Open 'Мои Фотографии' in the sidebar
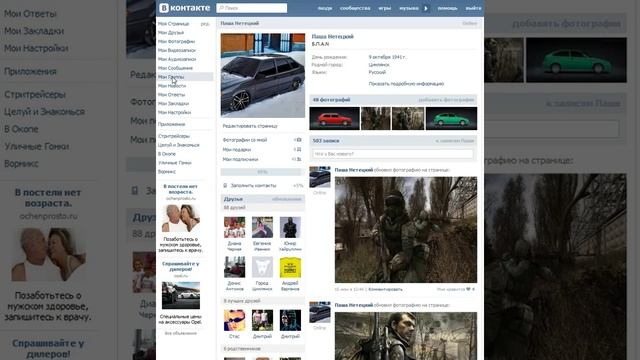The width and height of the screenshot is (640, 360). pos(176,42)
